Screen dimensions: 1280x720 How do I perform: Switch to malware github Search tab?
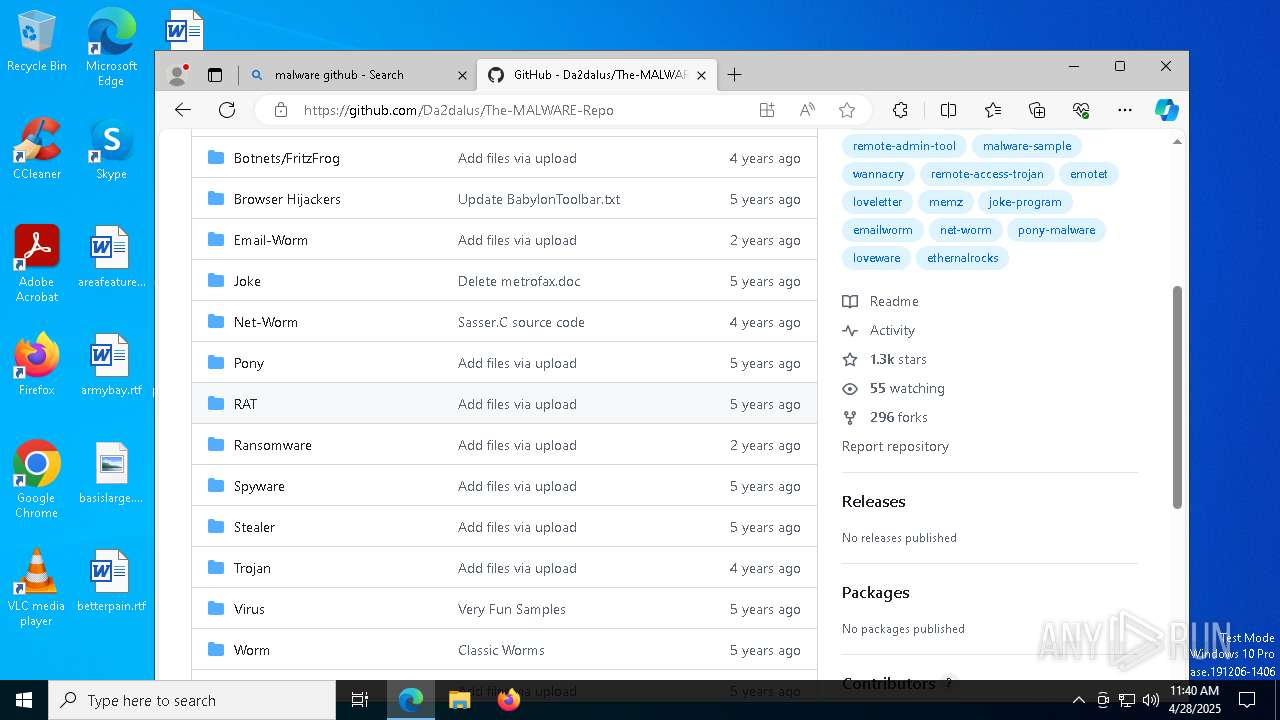coord(358,75)
